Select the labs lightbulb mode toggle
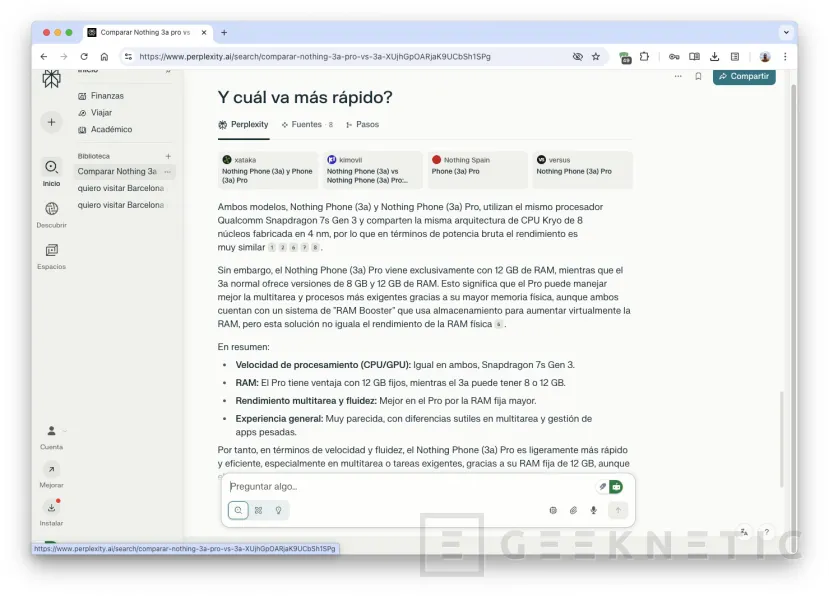Image resolution: width=829 pixels, height=596 pixels. 279,510
